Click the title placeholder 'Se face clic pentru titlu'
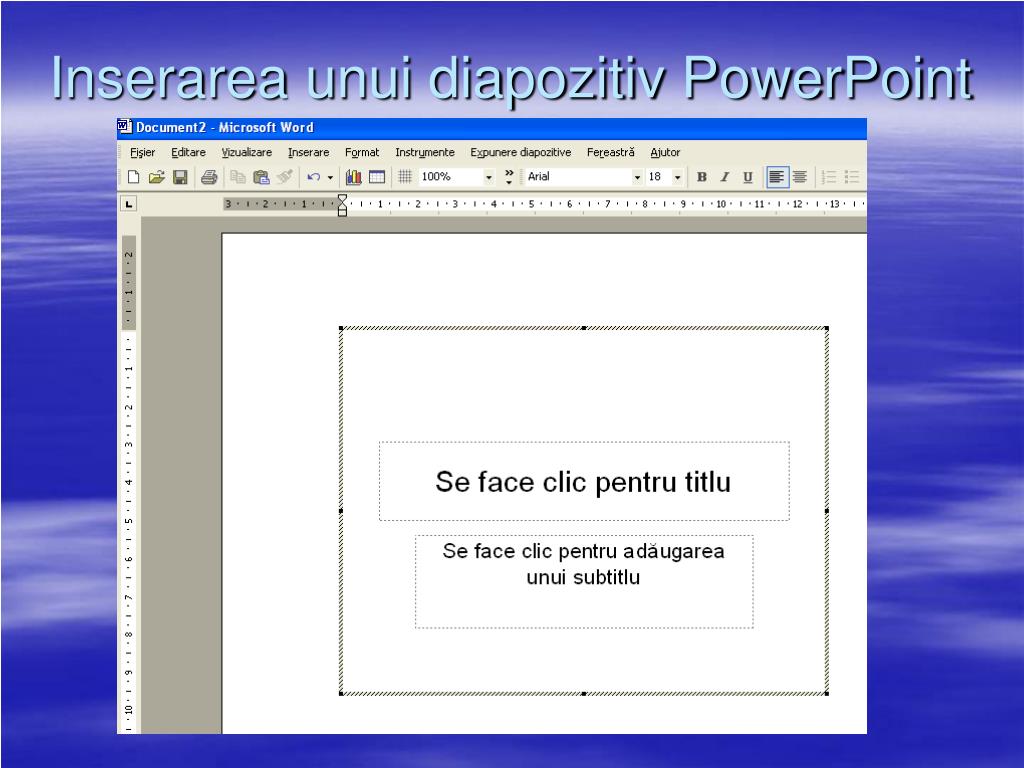This screenshot has height=768, width=1024. [x=583, y=482]
